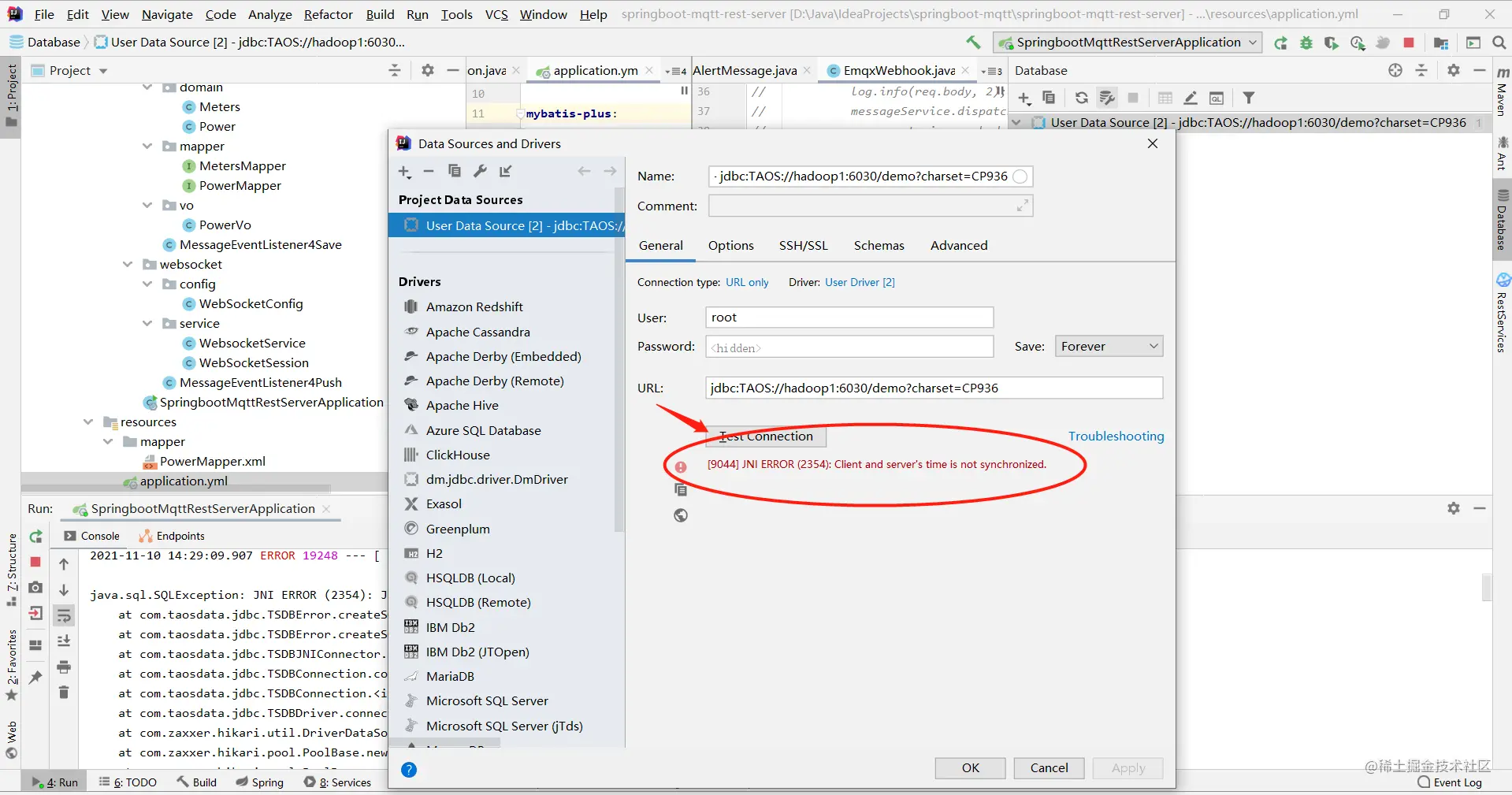Switch to the Options tab in the dialog
The height and width of the screenshot is (795, 1512).
click(x=730, y=246)
